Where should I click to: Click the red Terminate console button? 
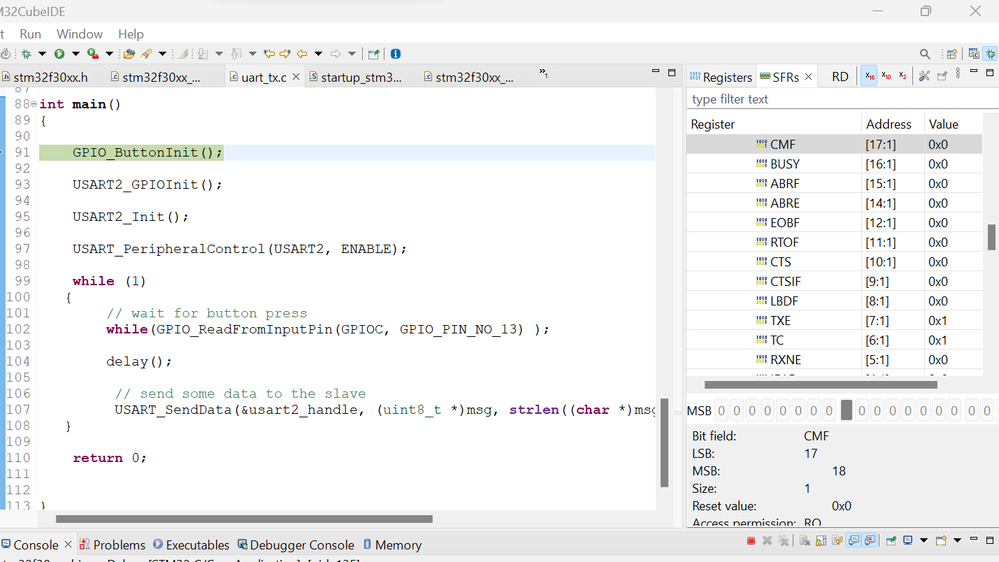tap(751, 541)
